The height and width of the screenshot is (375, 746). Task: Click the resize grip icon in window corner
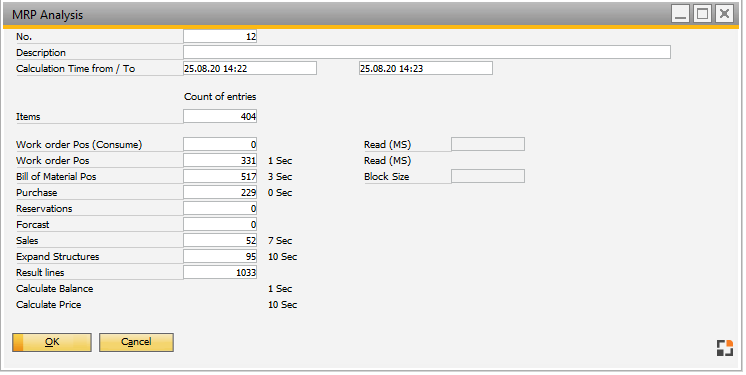[x=725, y=348]
